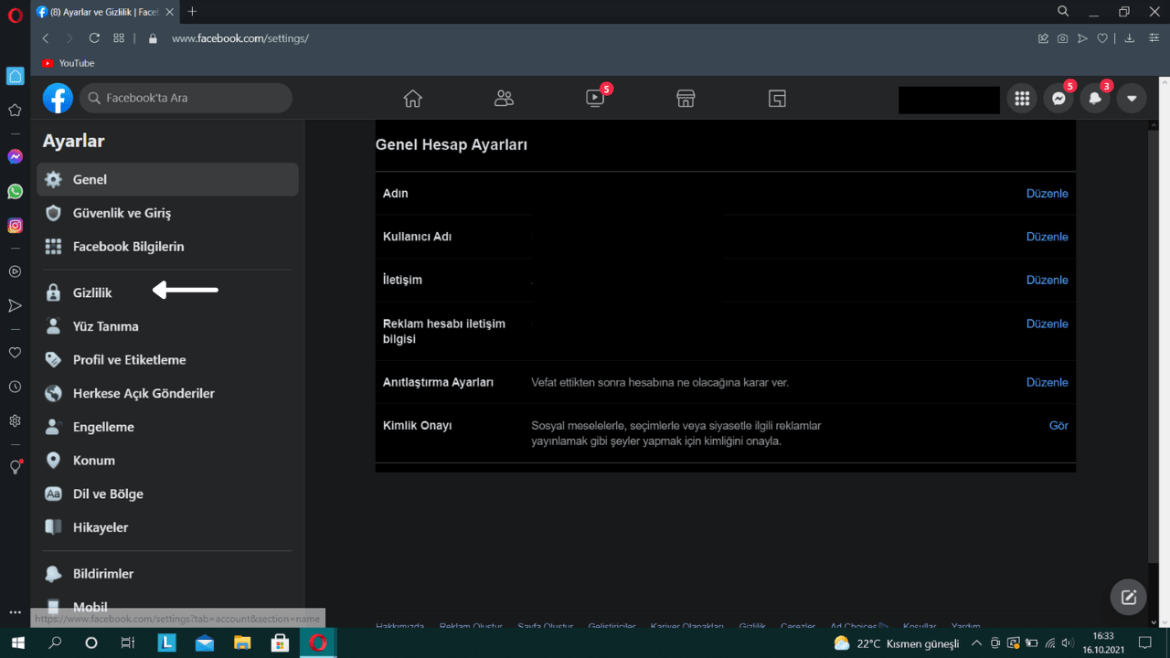
Task: Open the Friends icon in top navigation
Action: [504, 98]
